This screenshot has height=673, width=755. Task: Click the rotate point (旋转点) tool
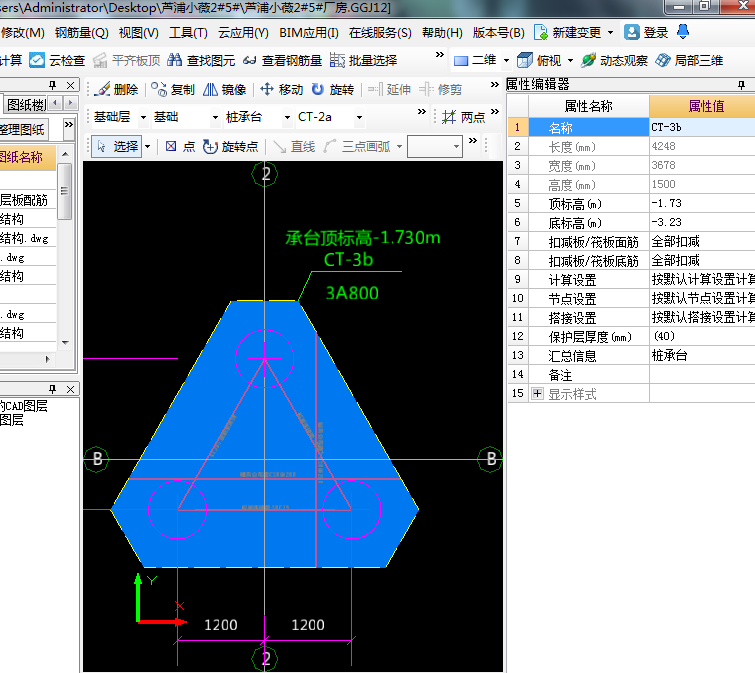[x=230, y=146]
